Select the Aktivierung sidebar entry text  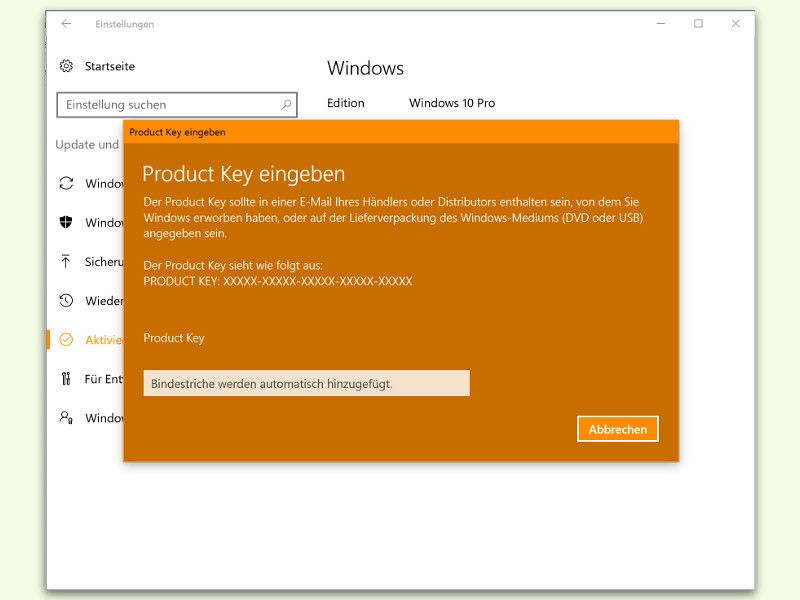point(104,340)
